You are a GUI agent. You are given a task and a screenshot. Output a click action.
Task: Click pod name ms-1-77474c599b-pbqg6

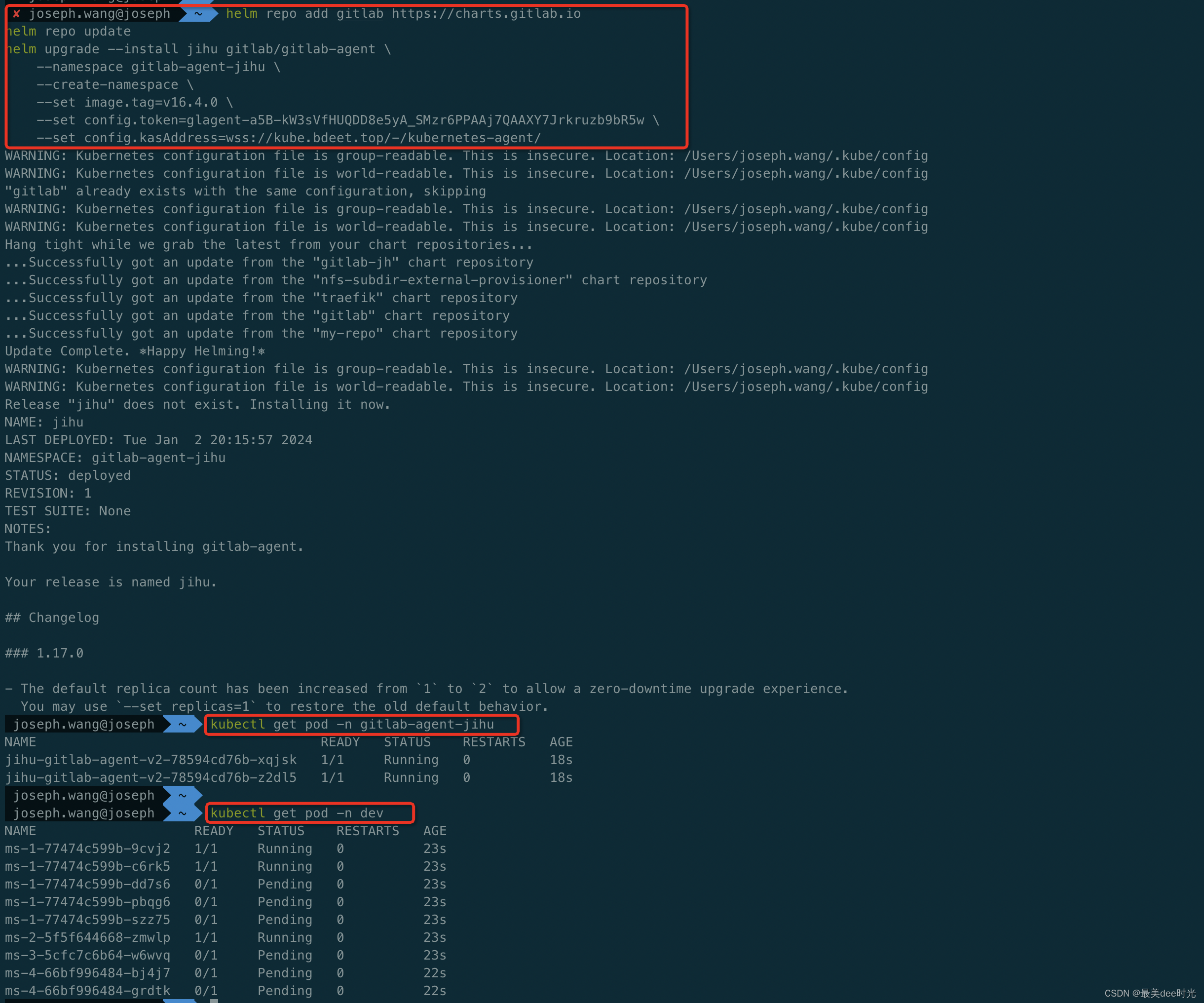tap(88, 903)
